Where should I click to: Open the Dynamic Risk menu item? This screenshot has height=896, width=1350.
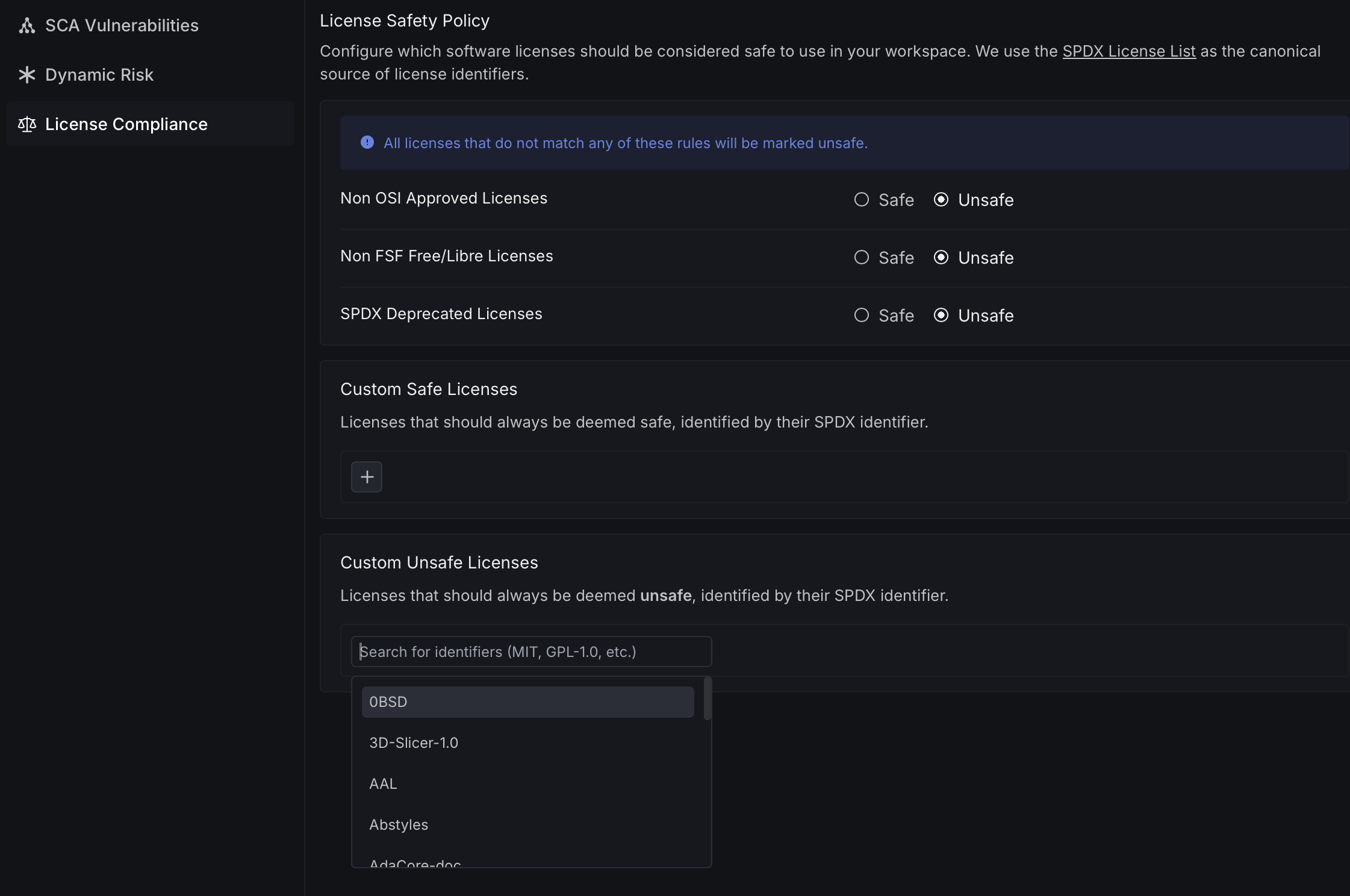[x=99, y=75]
